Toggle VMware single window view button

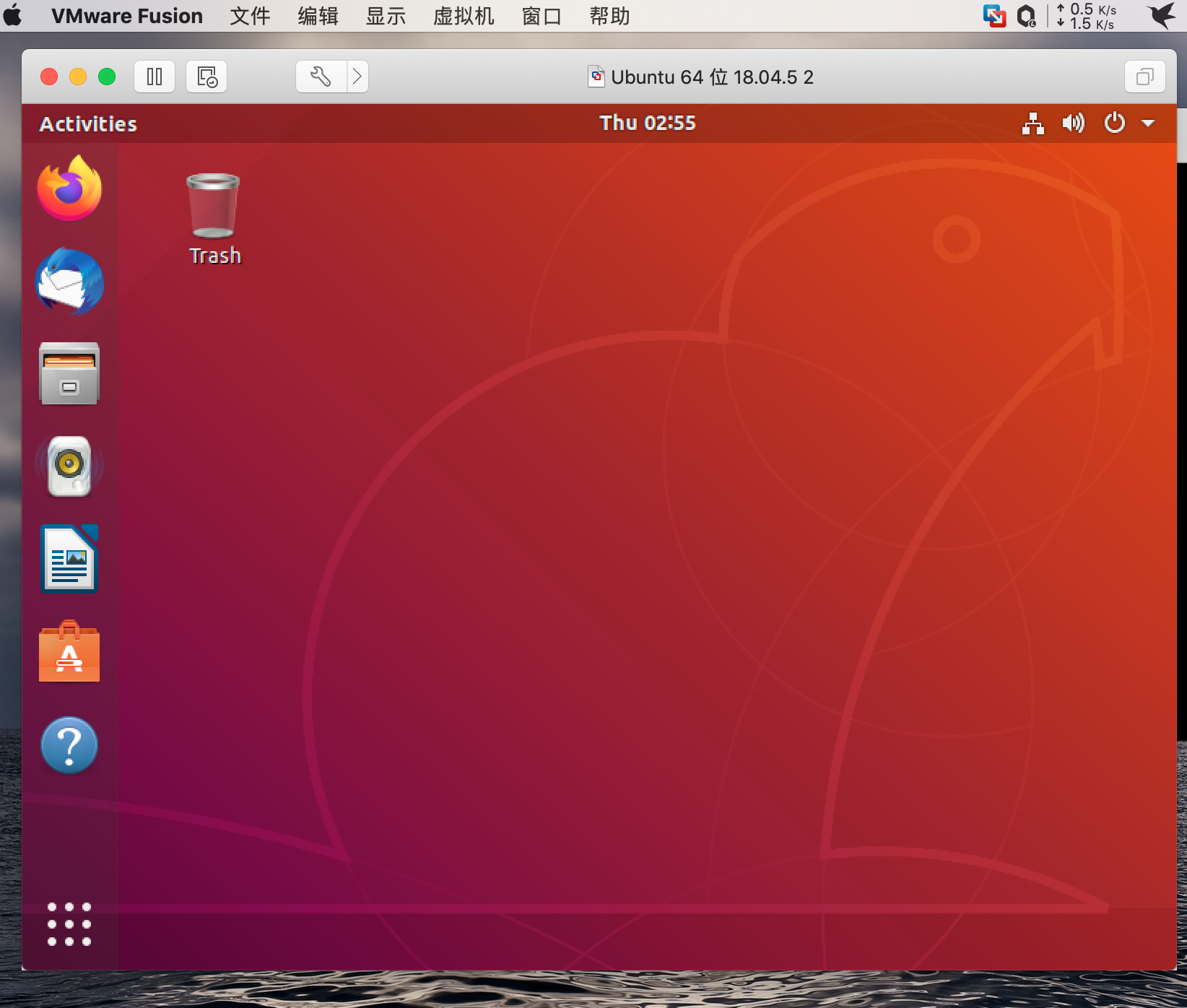[1145, 77]
